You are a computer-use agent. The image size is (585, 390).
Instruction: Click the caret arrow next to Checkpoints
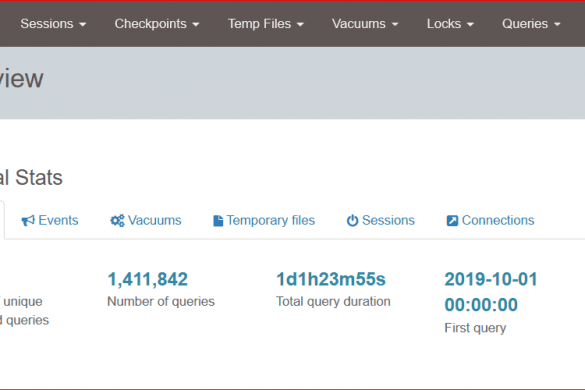195,25
